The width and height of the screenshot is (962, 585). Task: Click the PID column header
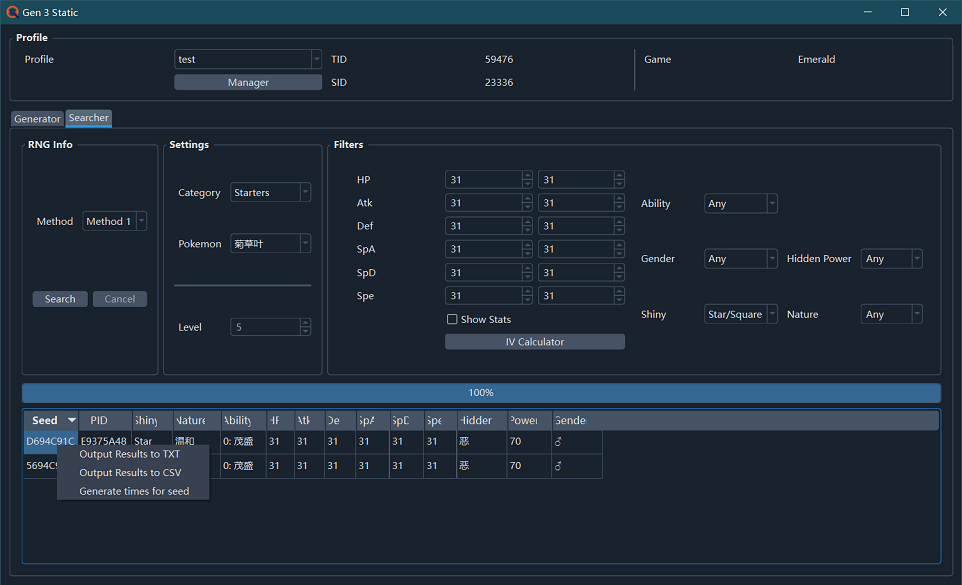(99, 421)
